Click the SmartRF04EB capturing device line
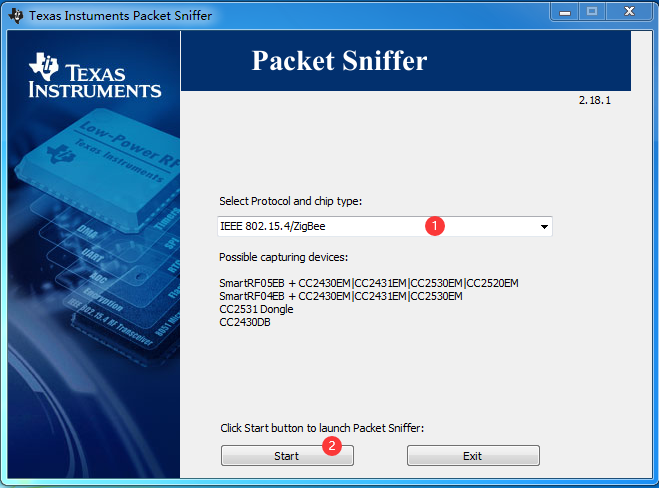The width and height of the screenshot is (659, 488). point(340,296)
